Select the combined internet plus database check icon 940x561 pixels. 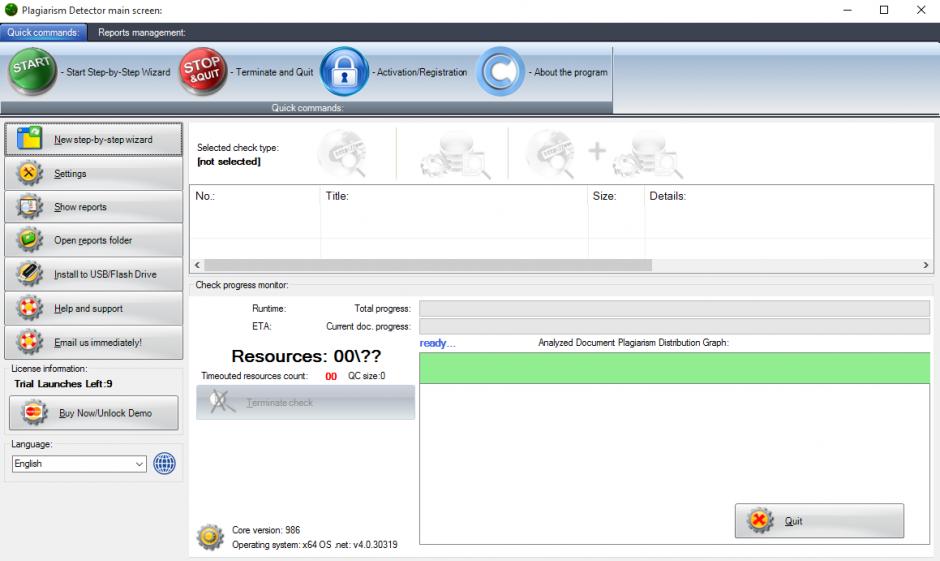pos(604,155)
